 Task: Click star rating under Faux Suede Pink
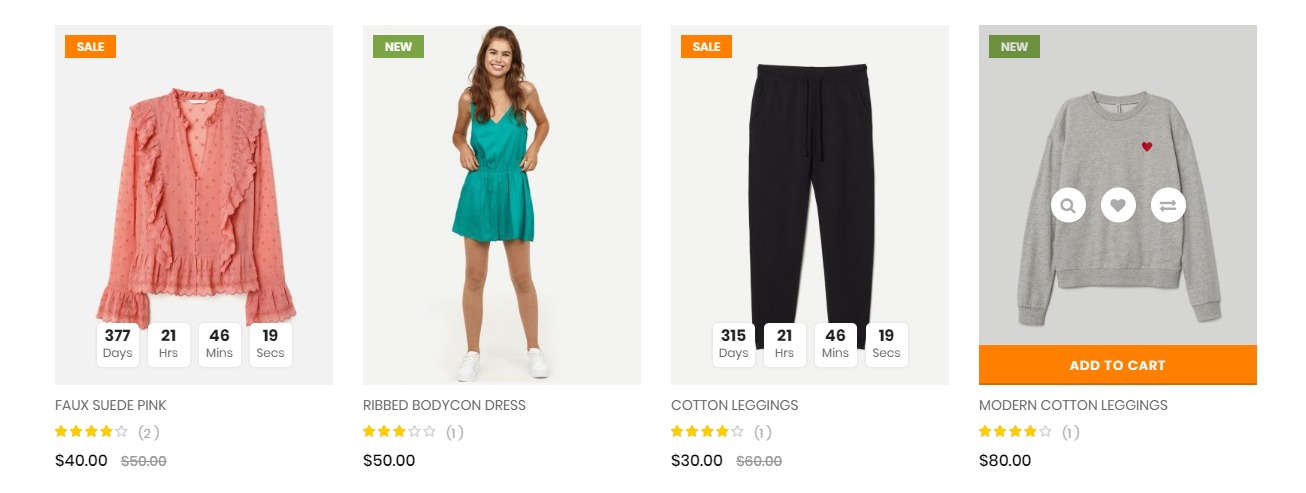tap(91, 432)
